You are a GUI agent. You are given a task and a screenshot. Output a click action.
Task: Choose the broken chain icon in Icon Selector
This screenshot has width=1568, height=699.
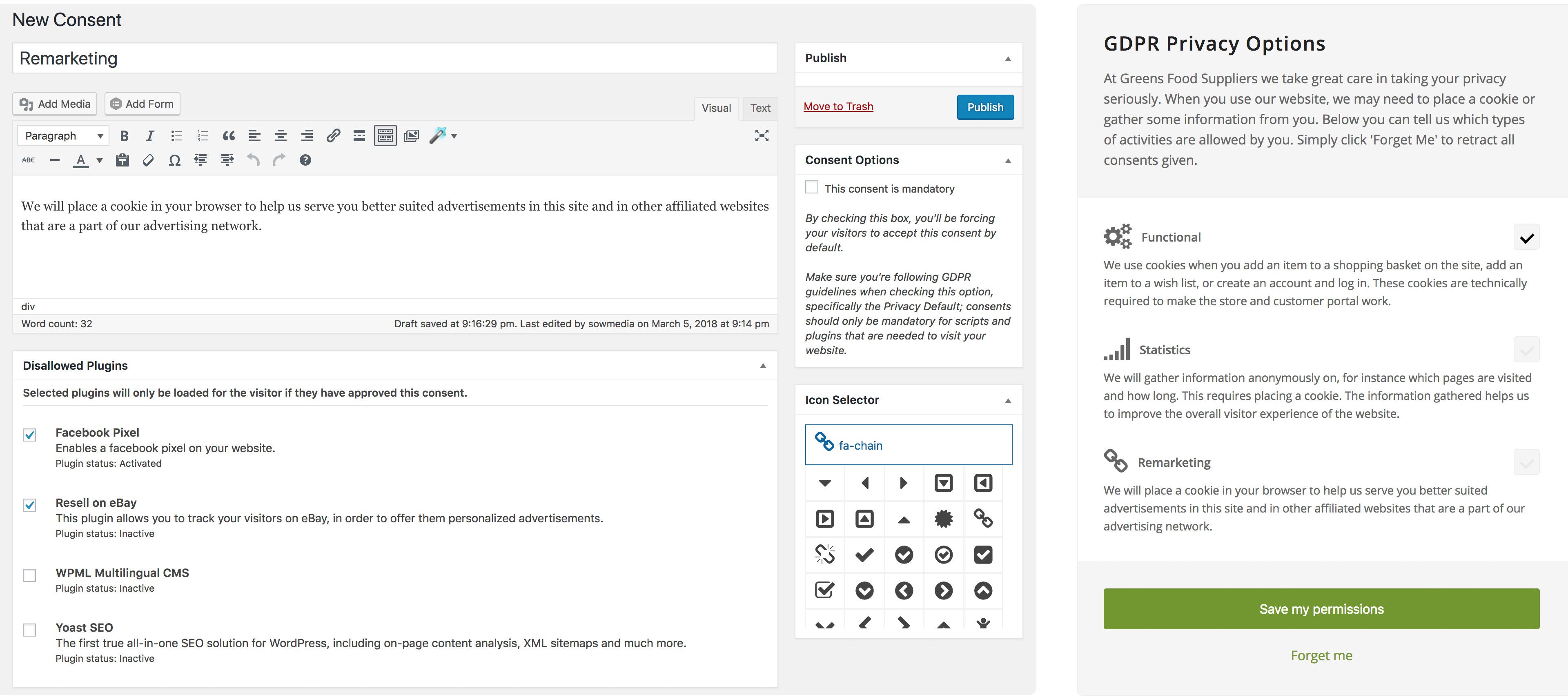825,554
